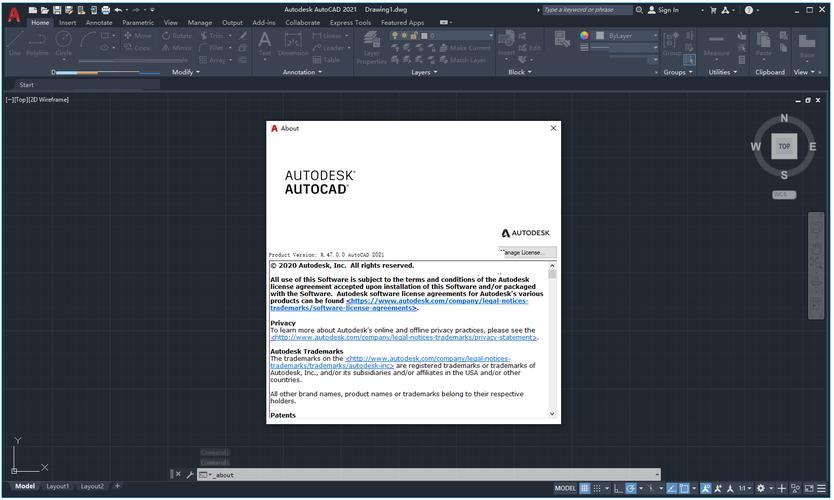Open the Express Tools ribbon tab
This screenshot has width=834, height=500.
350,22
